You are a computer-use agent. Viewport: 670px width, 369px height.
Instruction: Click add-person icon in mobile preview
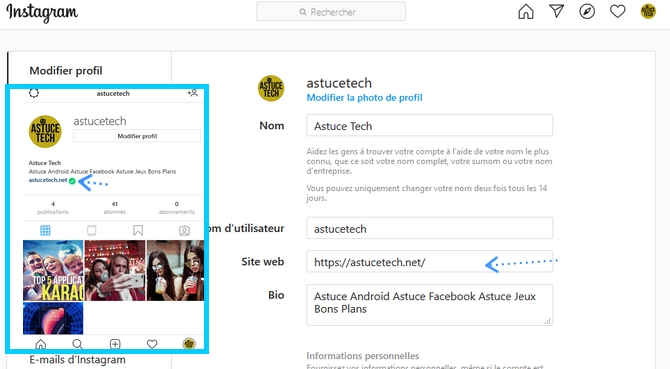point(193,93)
